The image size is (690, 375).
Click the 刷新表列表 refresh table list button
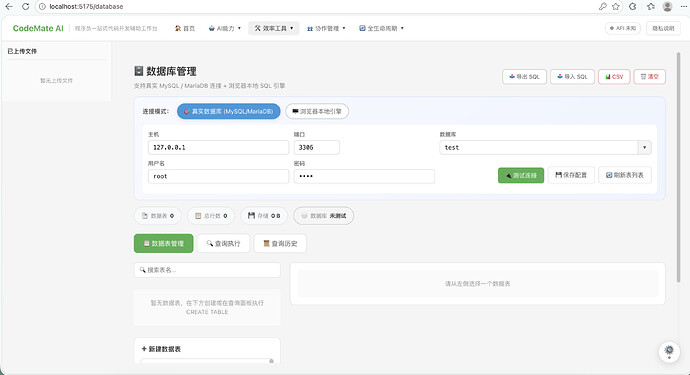(x=625, y=175)
